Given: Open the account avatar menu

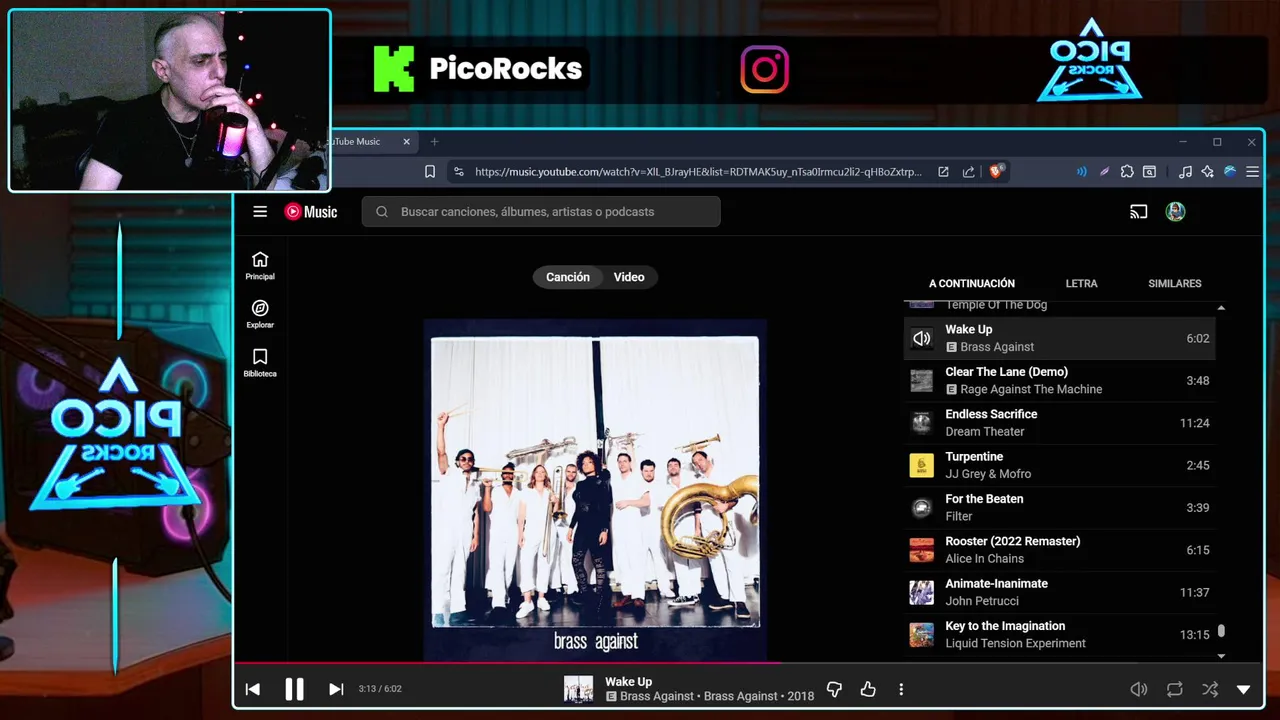Looking at the screenshot, I should pyautogui.click(x=1176, y=211).
